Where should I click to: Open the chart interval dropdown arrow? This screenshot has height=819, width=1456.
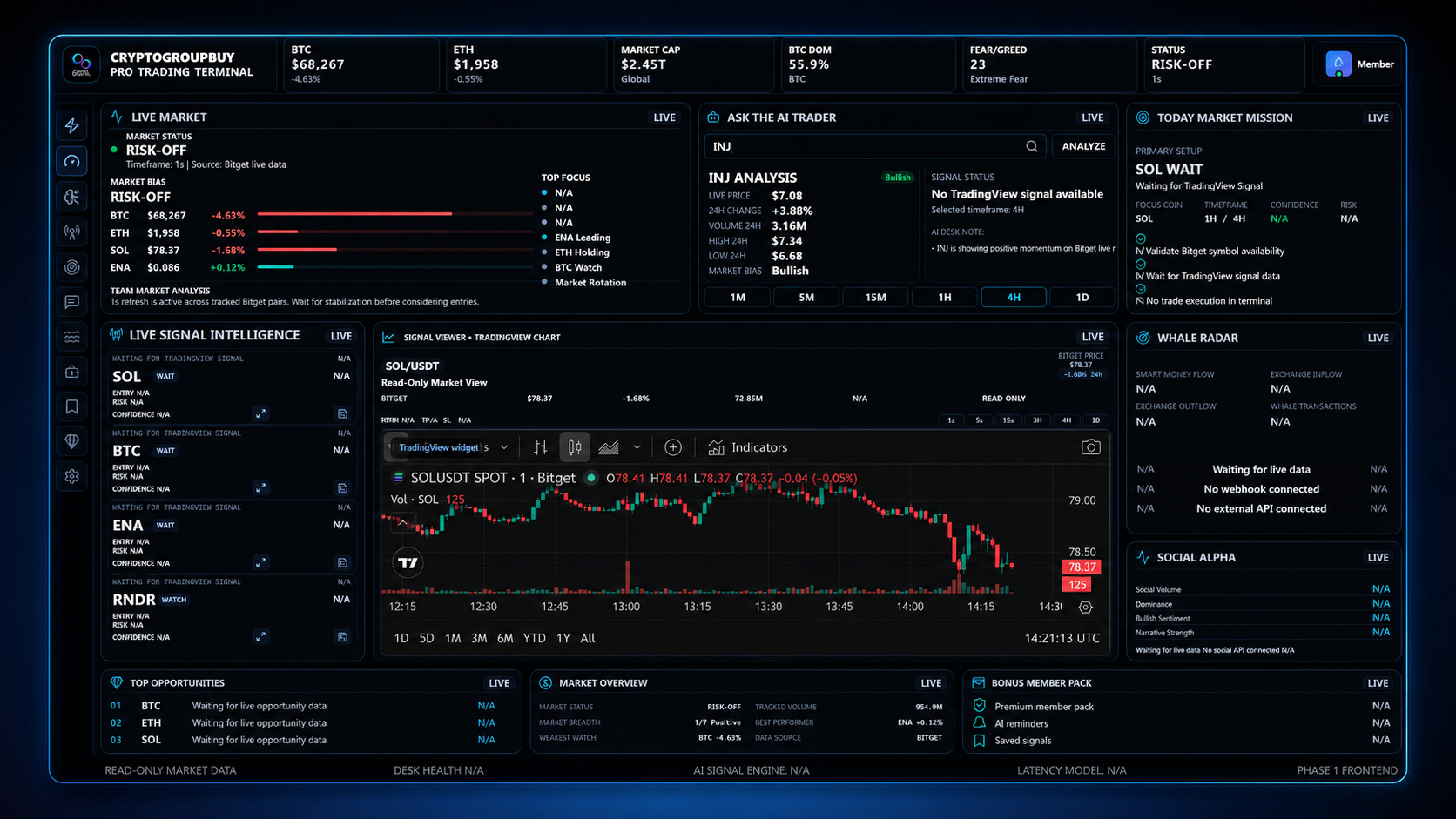[x=504, y=447]
